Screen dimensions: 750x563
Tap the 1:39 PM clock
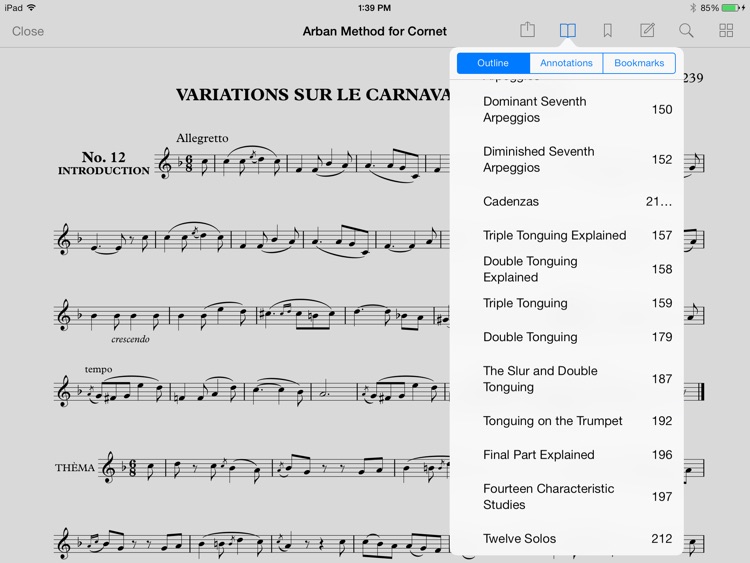375,8
